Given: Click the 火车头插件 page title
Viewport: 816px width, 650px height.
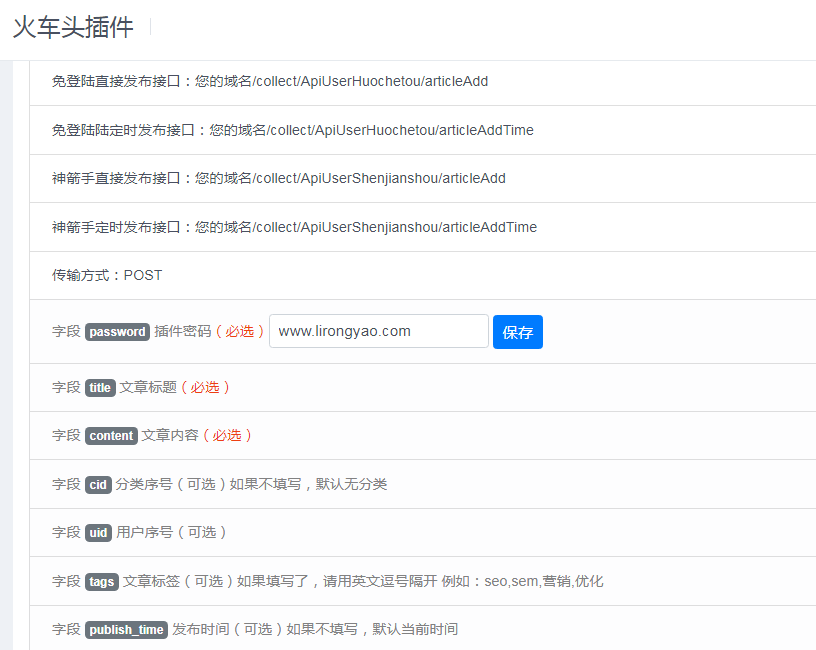Looking at the screenshot, I should point(73,27).
